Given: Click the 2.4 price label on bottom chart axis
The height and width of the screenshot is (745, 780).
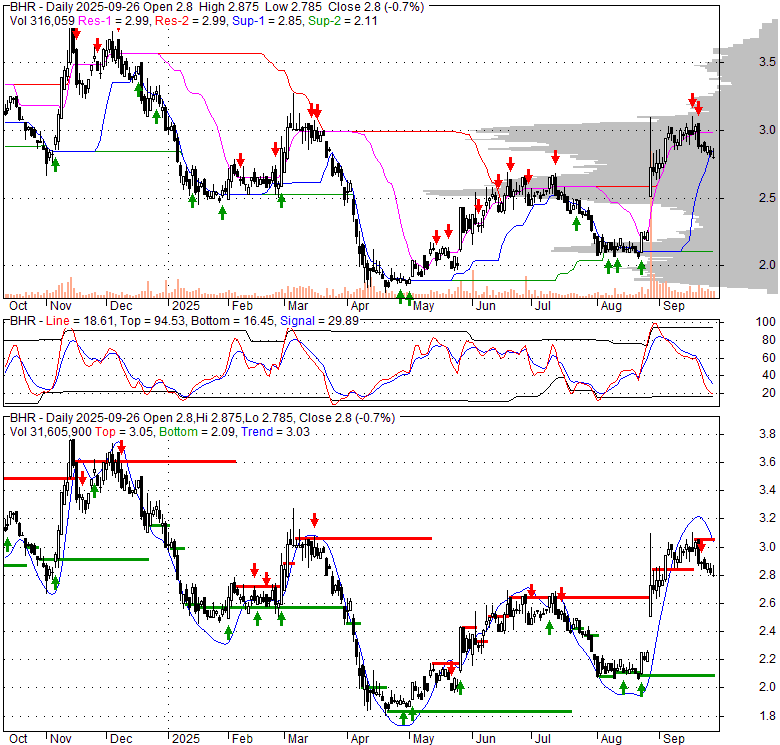Looking at the screenshot, I should [x=767, y=631].
